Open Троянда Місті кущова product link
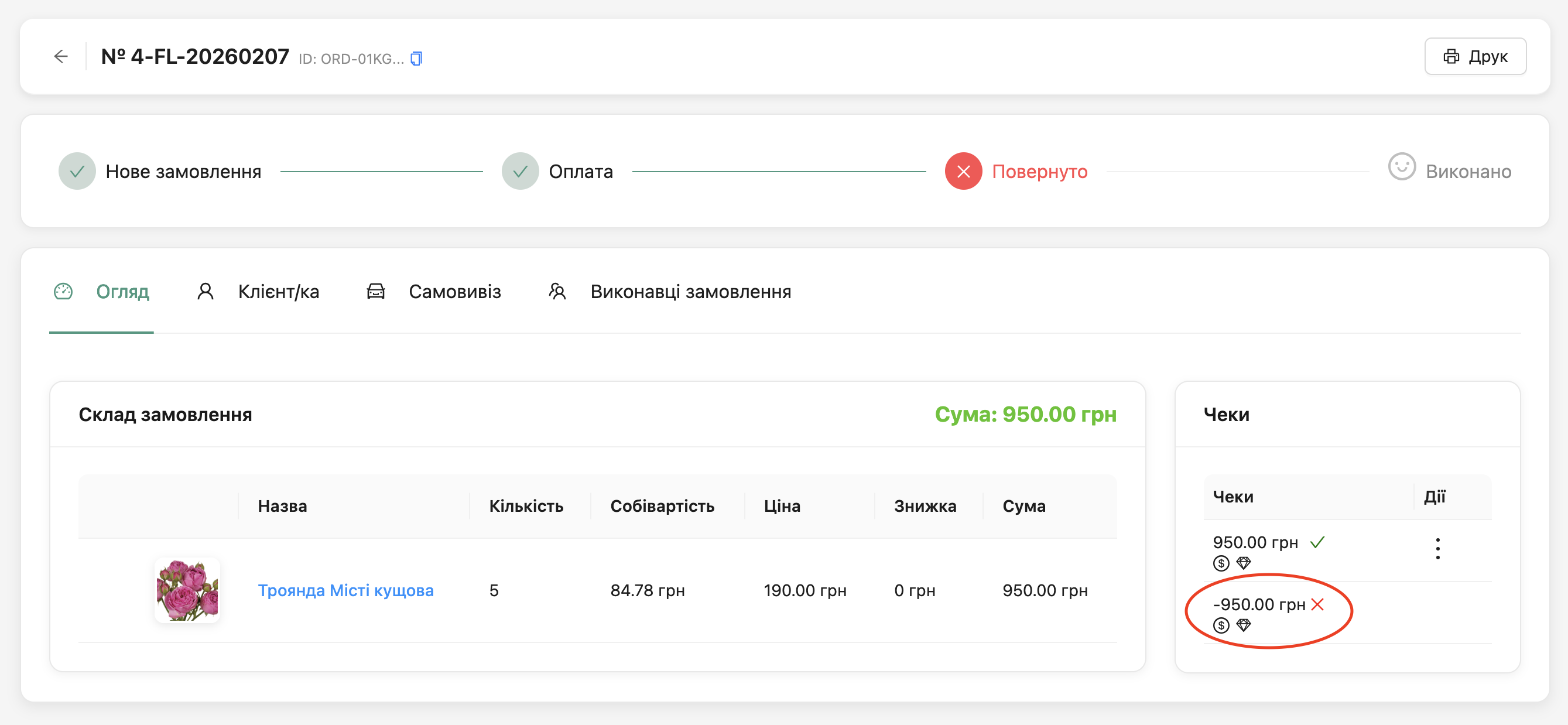1568x725 pixels. [x=345, y=590]
